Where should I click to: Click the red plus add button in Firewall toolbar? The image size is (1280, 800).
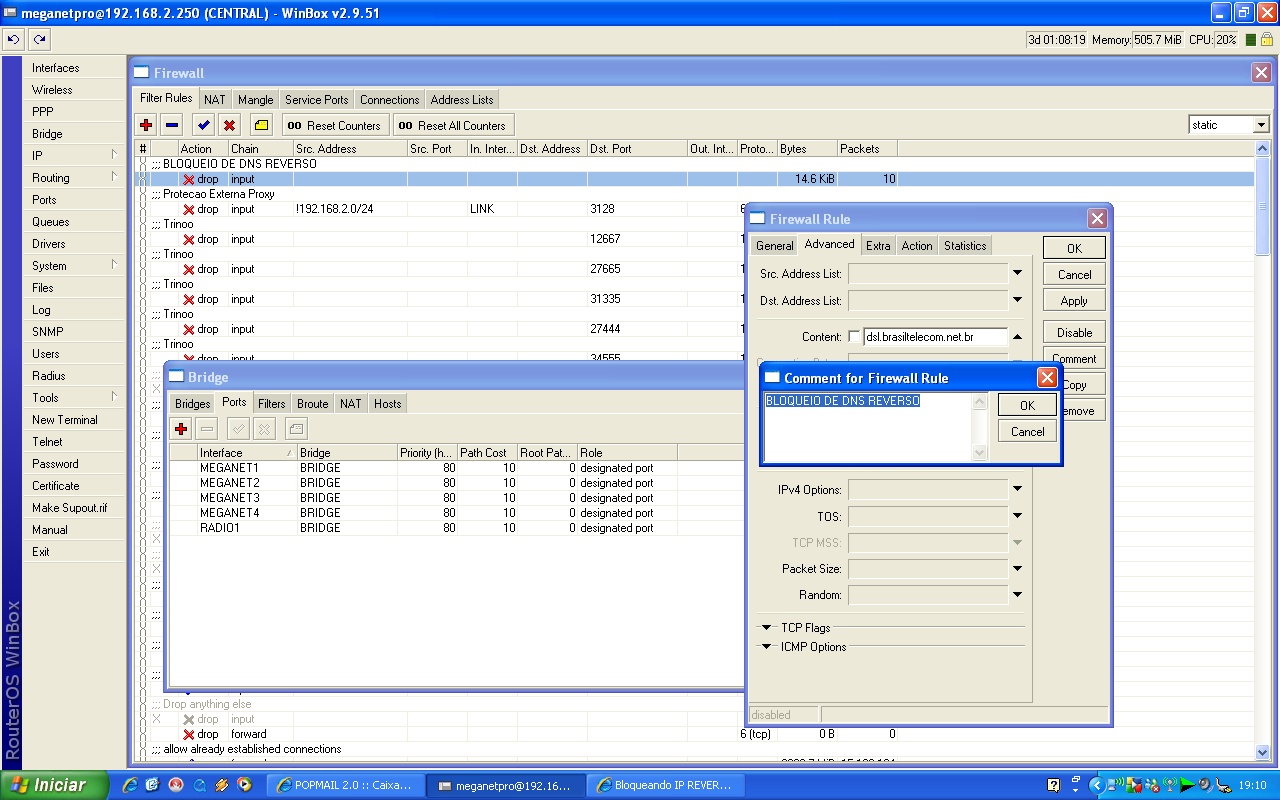[x=146, y=125]
